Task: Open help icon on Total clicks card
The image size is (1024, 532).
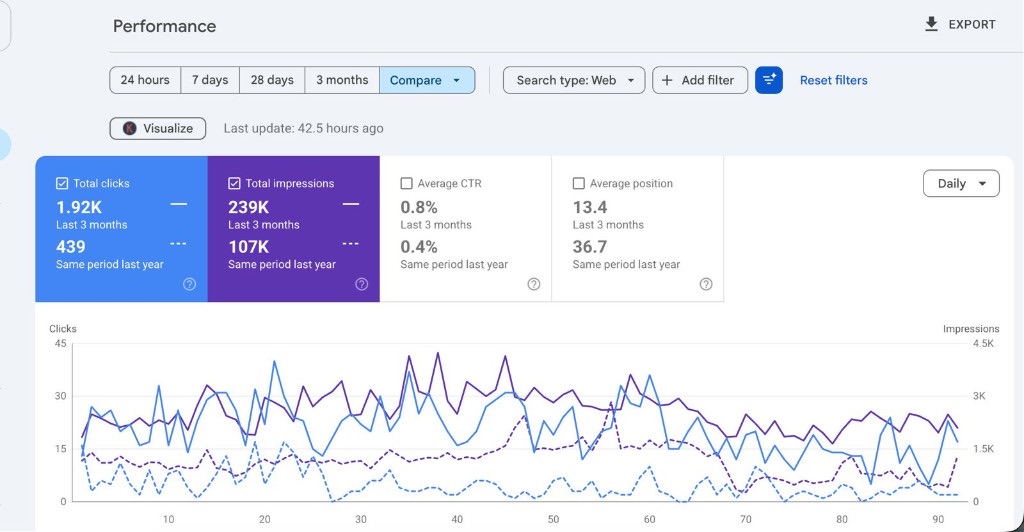Action: (x=189, y=284)
